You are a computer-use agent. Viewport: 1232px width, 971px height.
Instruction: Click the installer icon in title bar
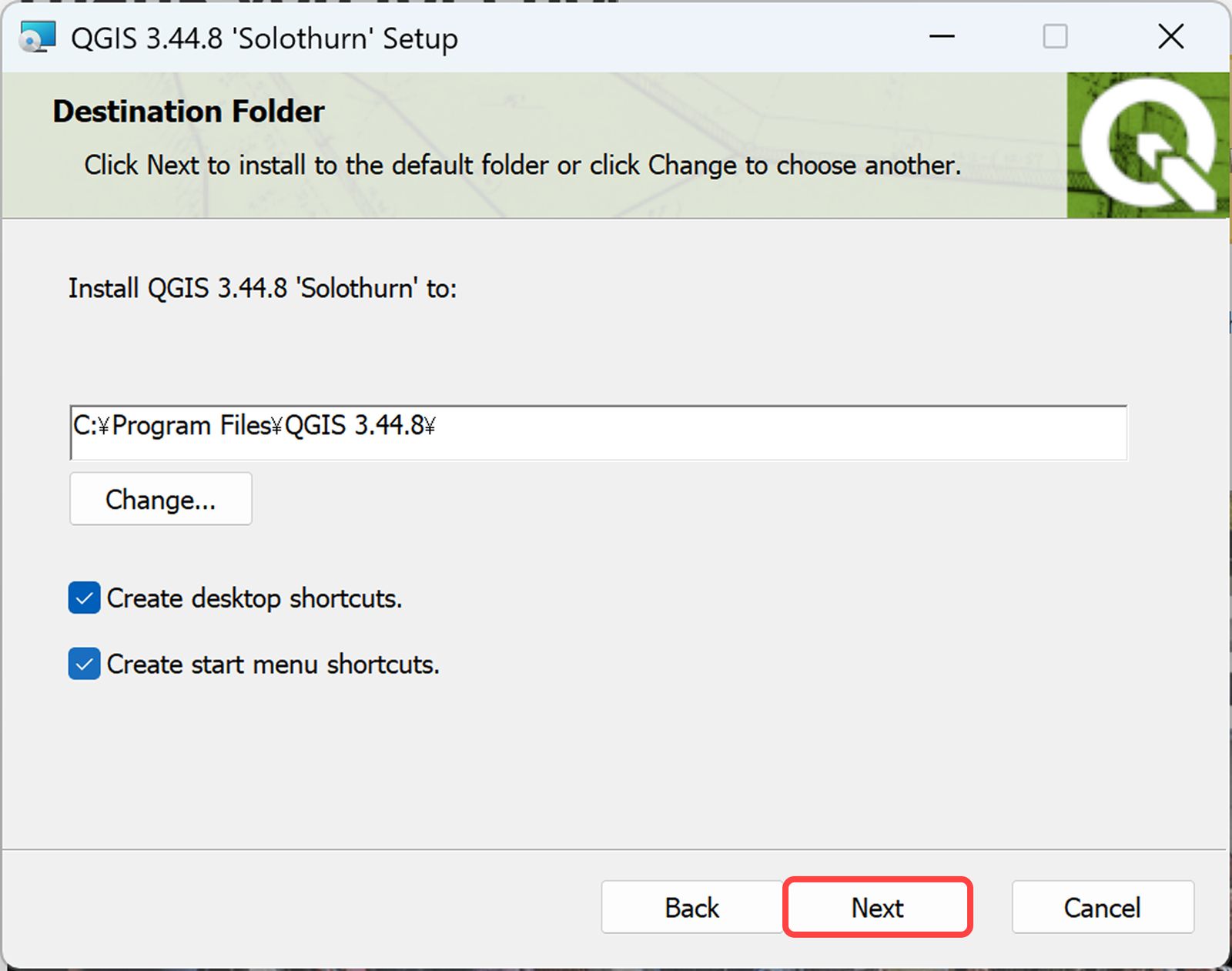click(x=38, y=37)
